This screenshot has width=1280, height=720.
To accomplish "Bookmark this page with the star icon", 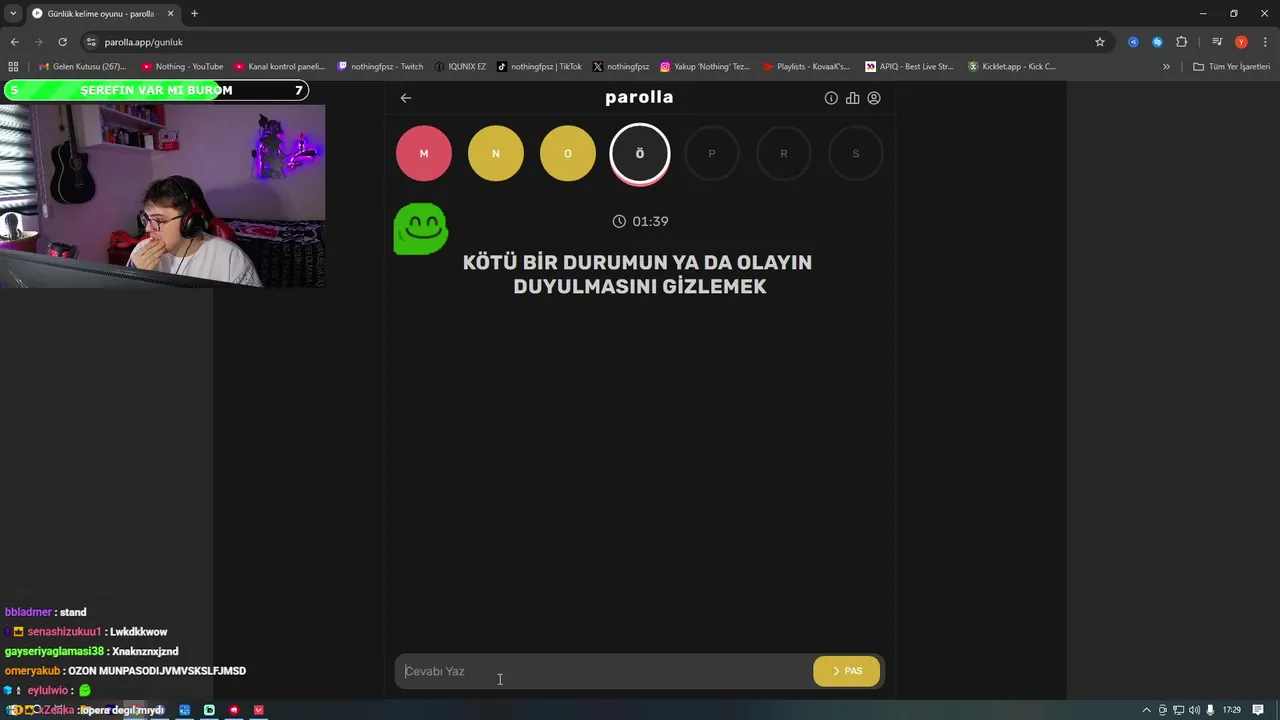I will (x=1100, y=42).
